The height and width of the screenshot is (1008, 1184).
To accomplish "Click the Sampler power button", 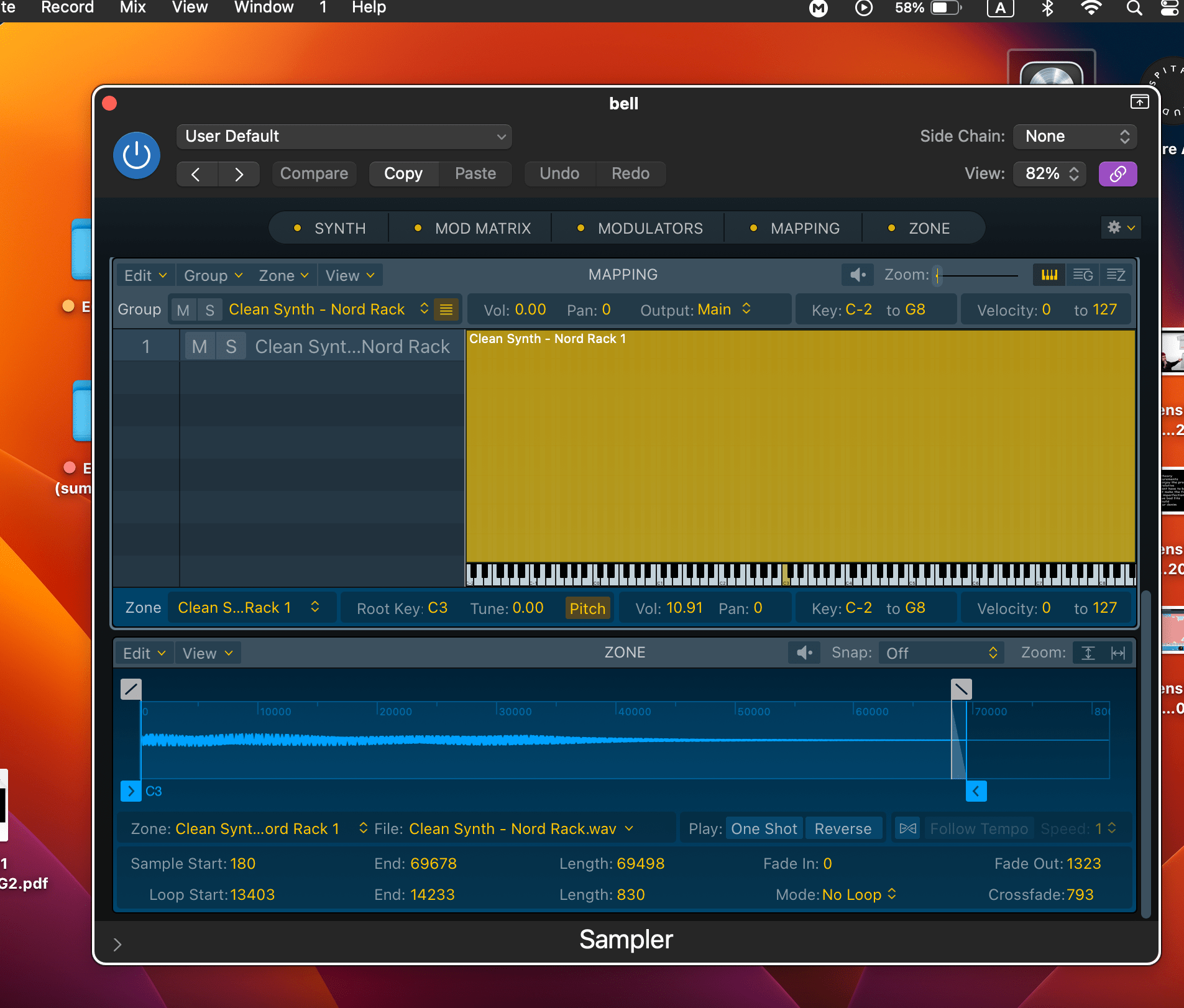I will 136,155.
